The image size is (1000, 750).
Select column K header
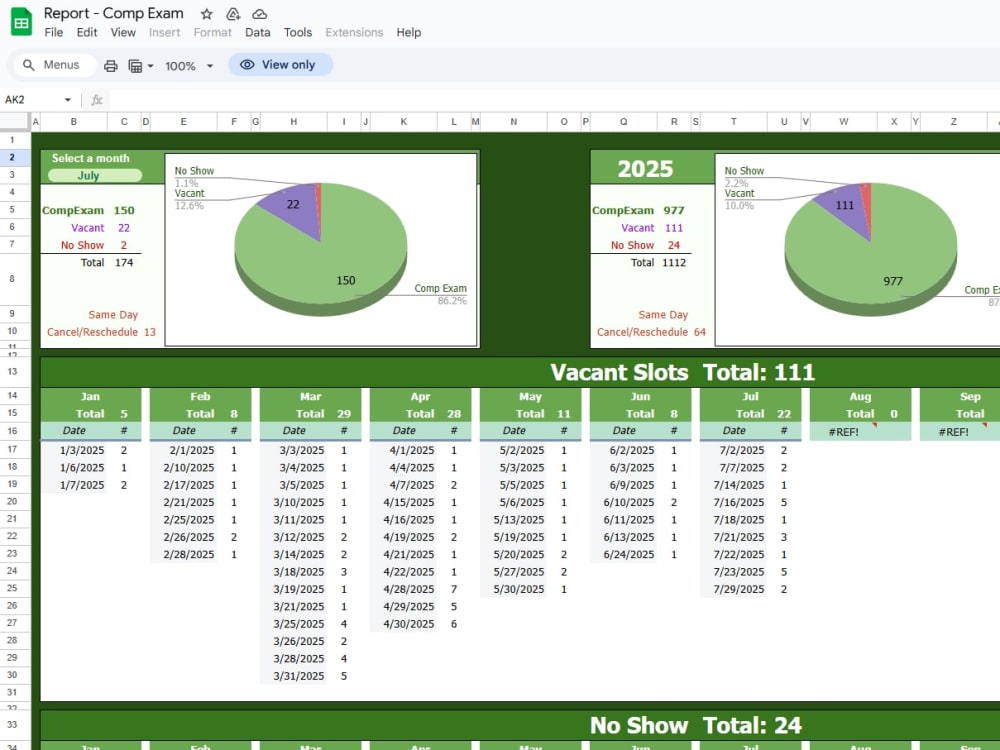point(404,121)
